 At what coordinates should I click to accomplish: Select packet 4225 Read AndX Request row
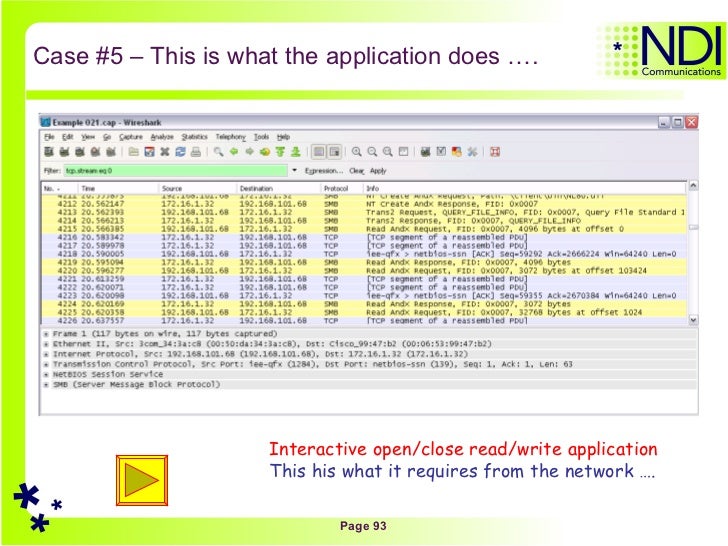point(364,312)
